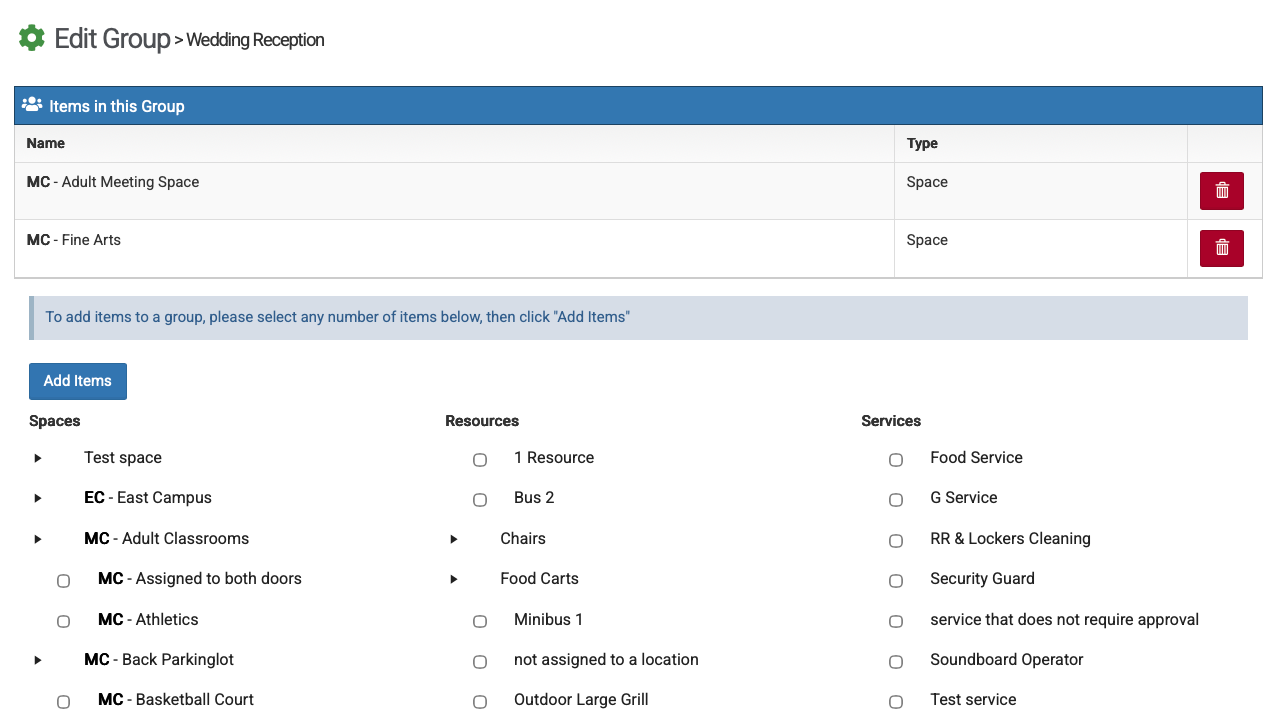Expand the Chairs resource group
Image resolution: width=1271 pixels, height=715 pixels.
(x=454, y=539)
